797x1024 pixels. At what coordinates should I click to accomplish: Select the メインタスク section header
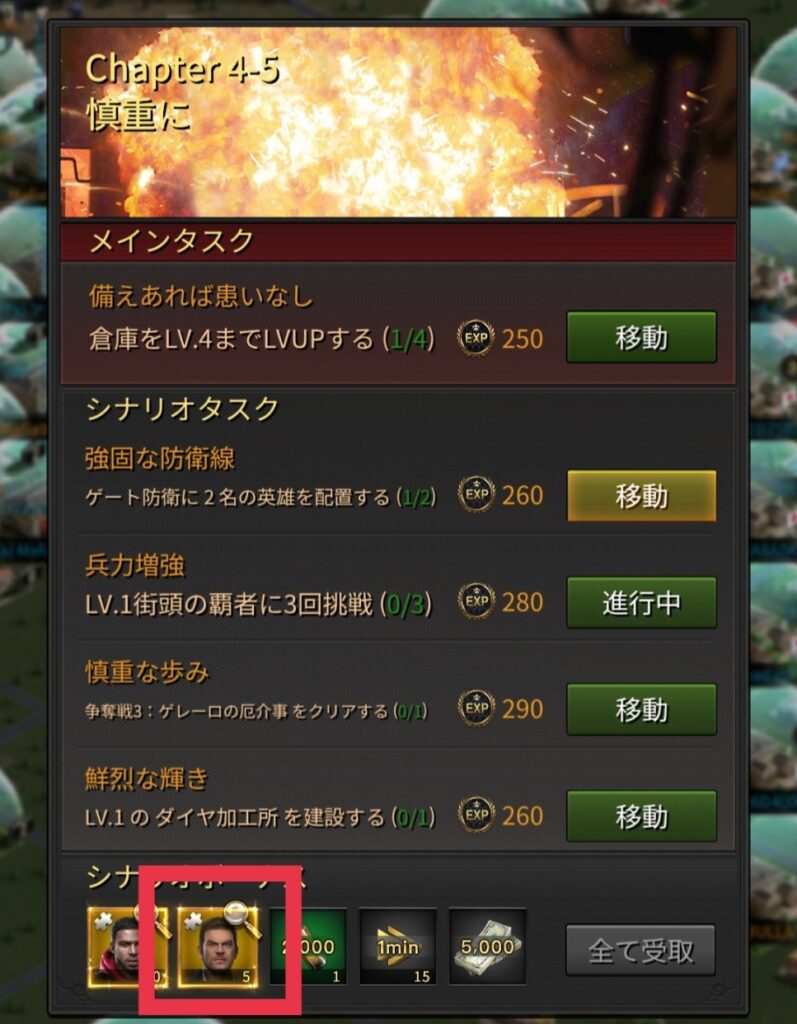coord(398,242)
